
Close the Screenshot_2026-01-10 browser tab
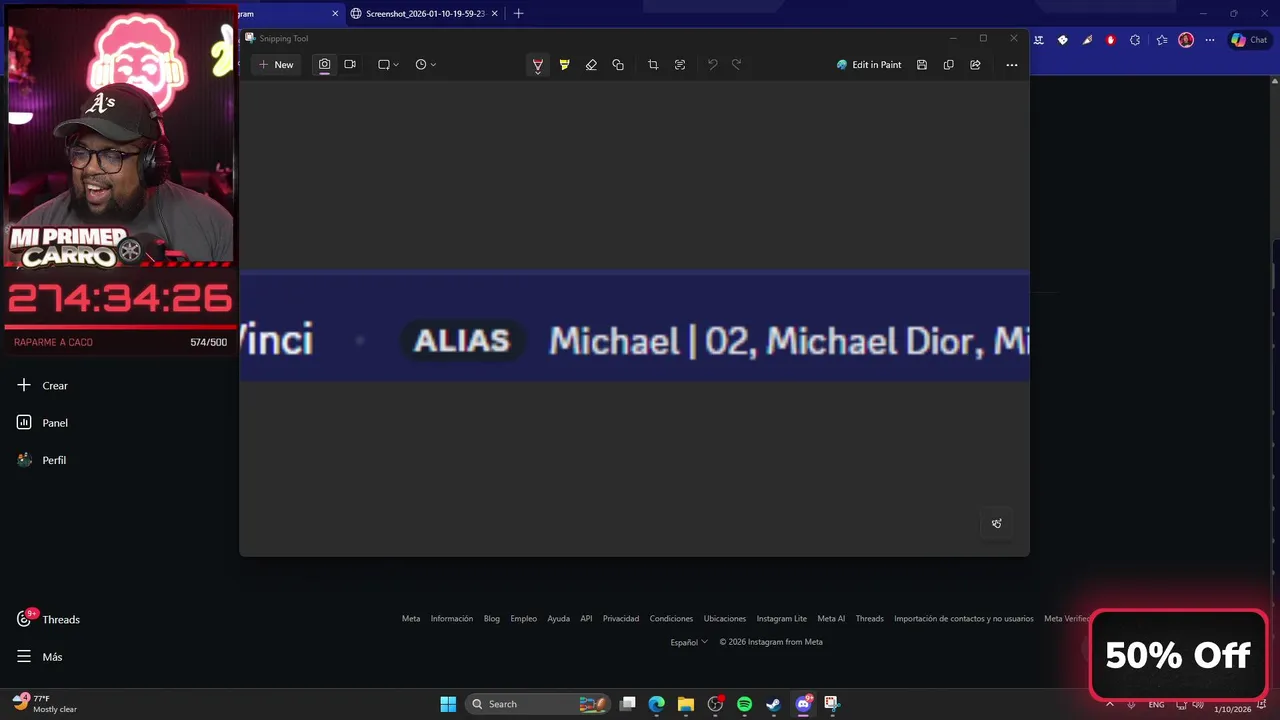click(x=495, y=14)
